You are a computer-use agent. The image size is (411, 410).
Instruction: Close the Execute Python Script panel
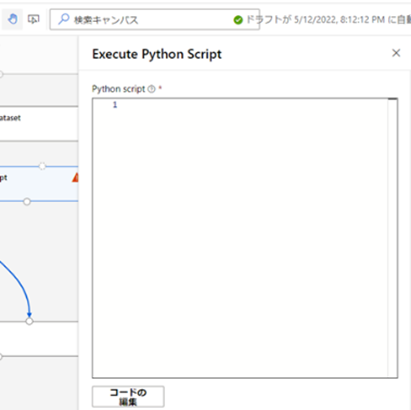coord(396,53)
